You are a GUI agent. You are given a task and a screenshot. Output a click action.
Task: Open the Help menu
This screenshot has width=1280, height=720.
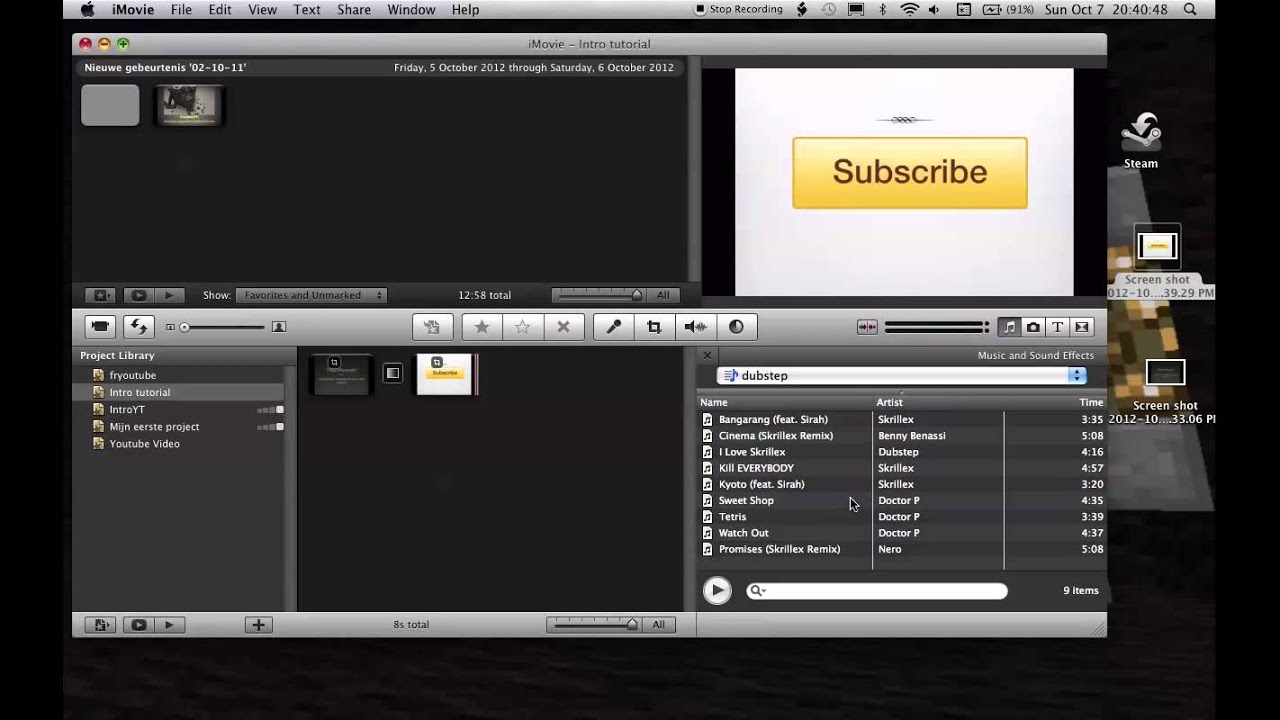point(465,9)
